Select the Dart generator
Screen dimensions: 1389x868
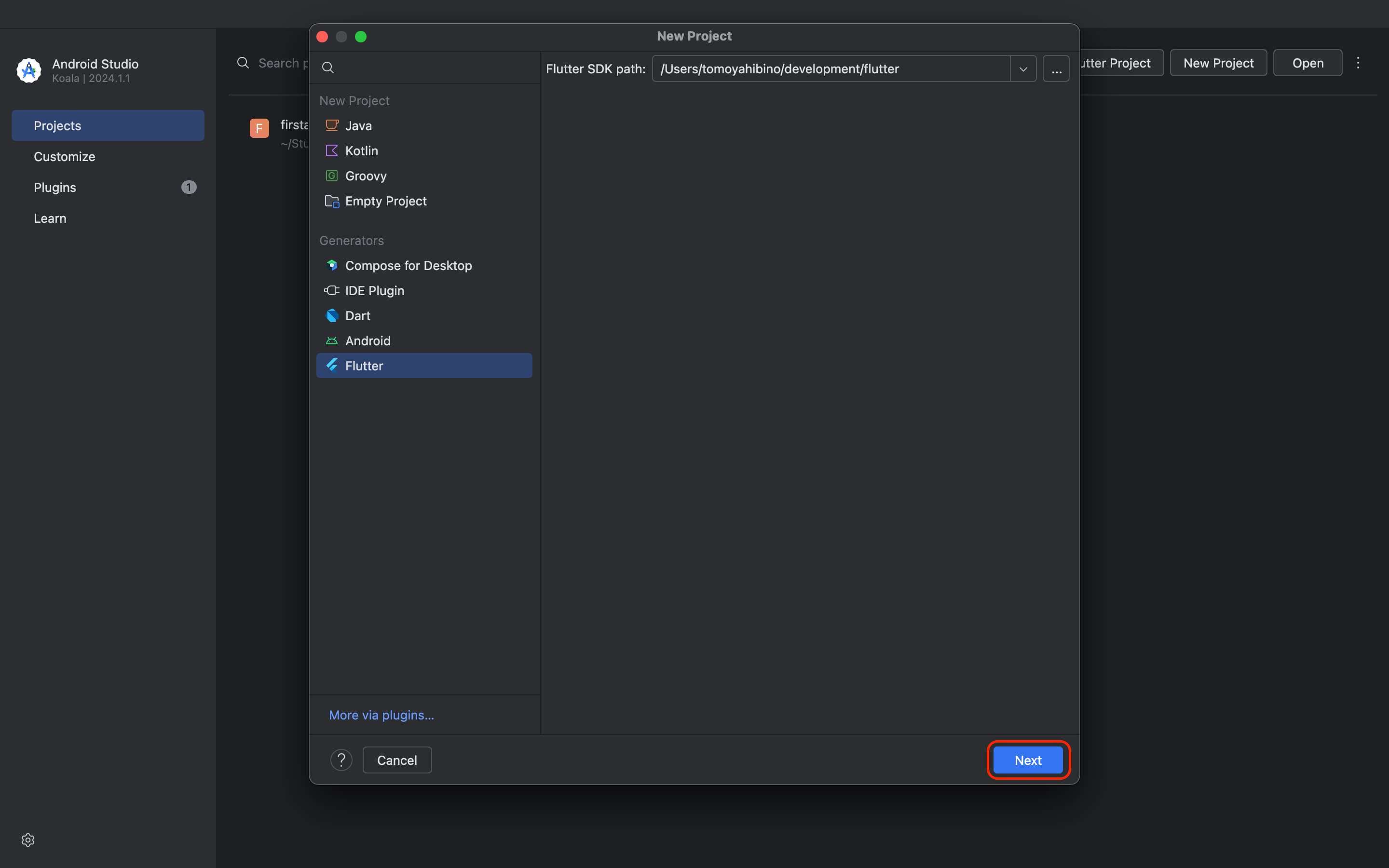[424, 316]
